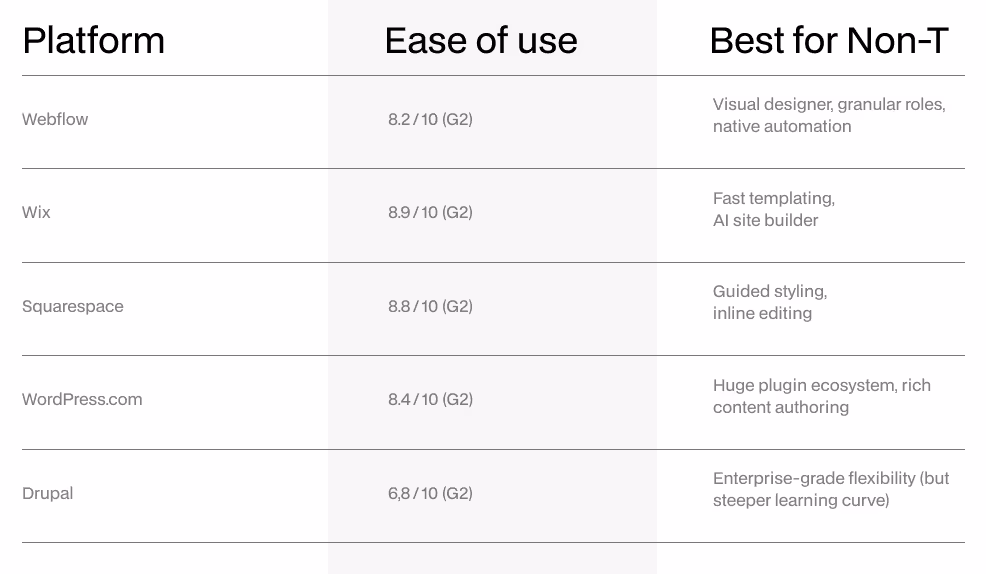This screenshot has width=986, height=574.
Task: Select the Webflow platform cell
Action: [x=55, y=119]
